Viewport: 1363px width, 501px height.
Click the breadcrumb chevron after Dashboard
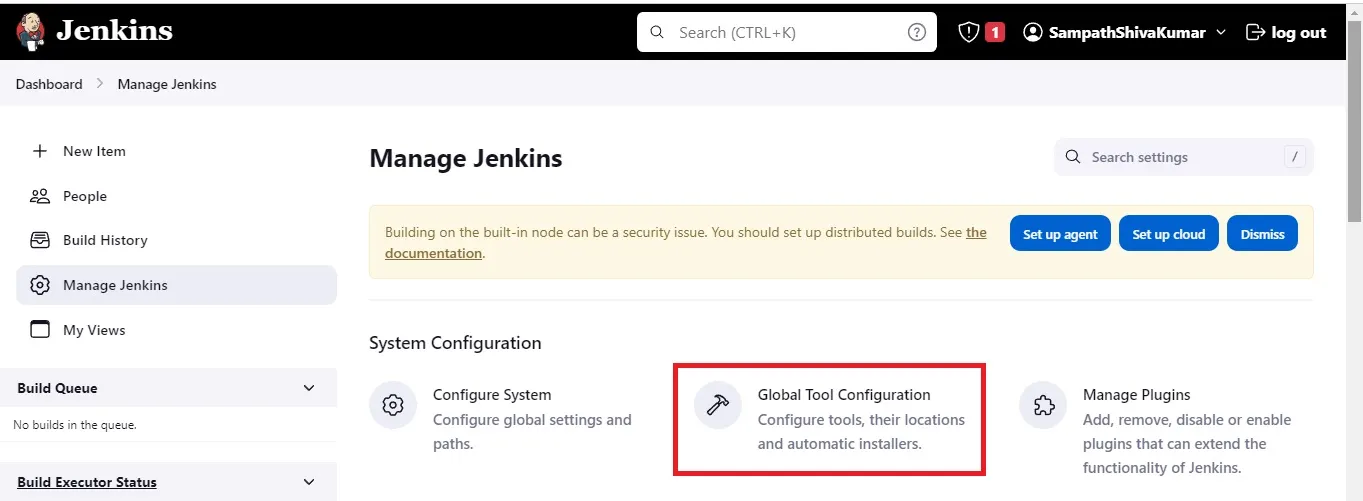(x=100, y=84)
